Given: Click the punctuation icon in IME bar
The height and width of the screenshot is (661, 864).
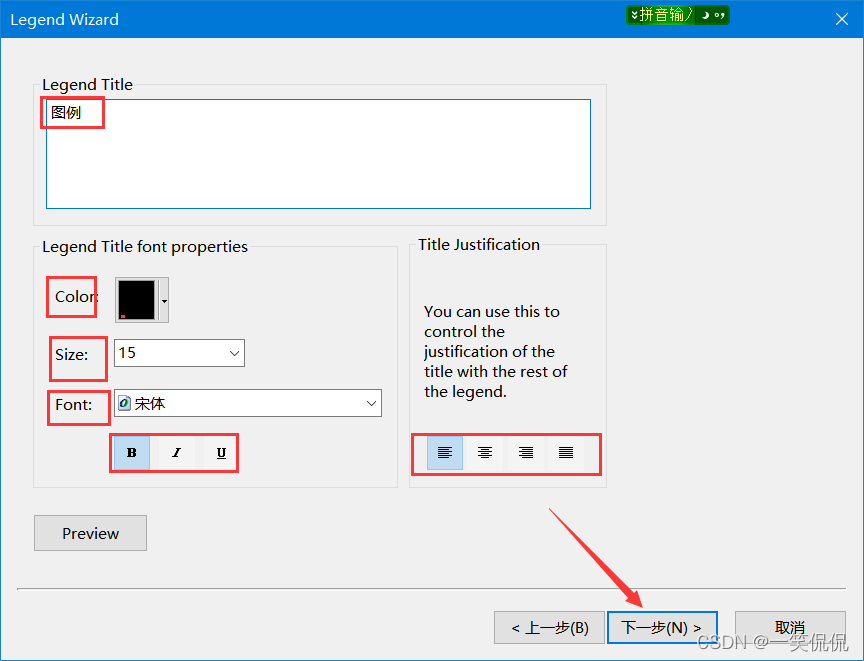Looking at the screenshot, I should coord(720,15).
